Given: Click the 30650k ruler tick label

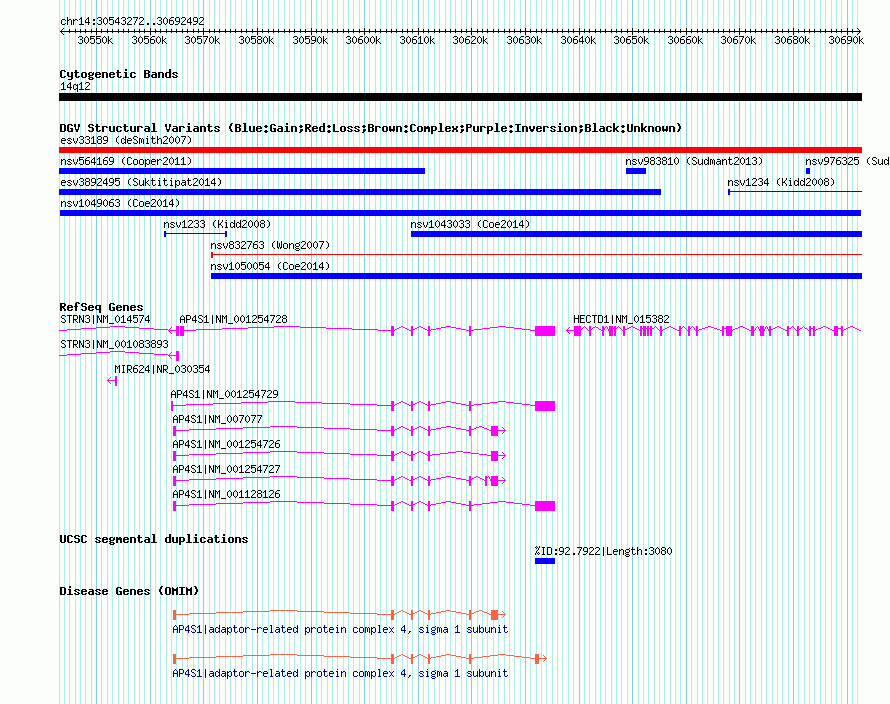Looking at the screenshot, I should pos(631,40).
